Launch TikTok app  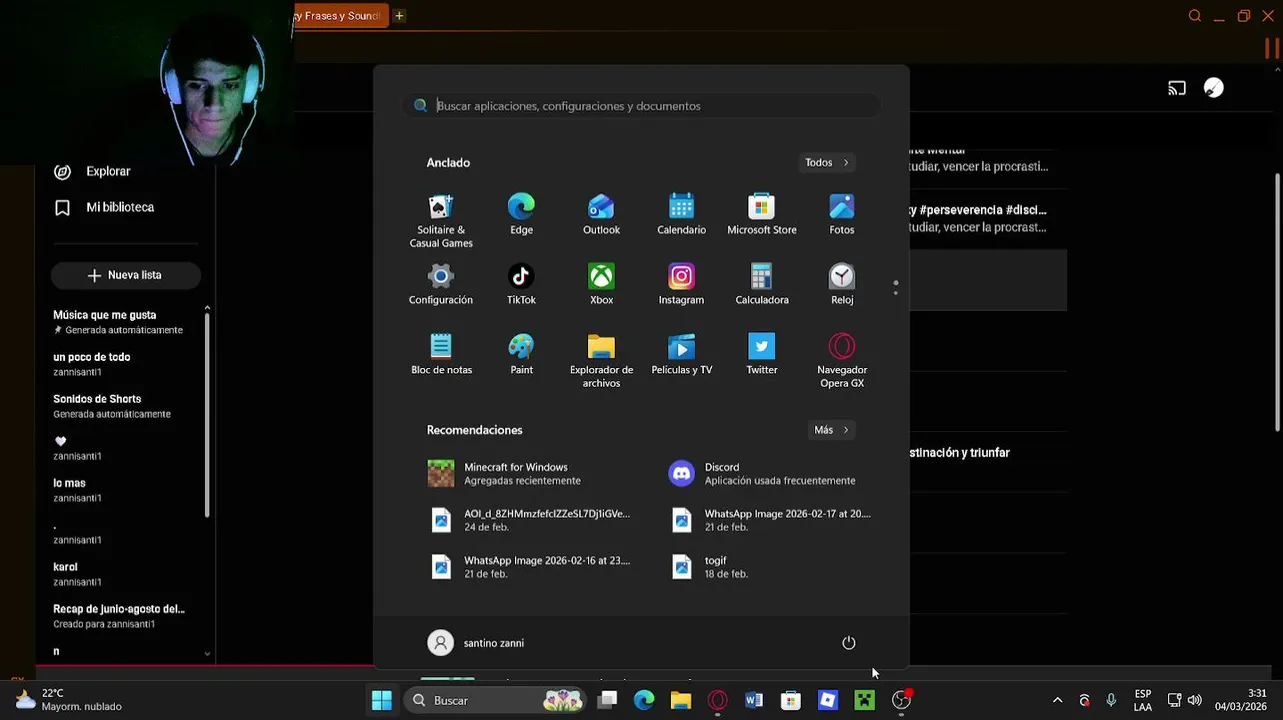(x=521, y=285)
